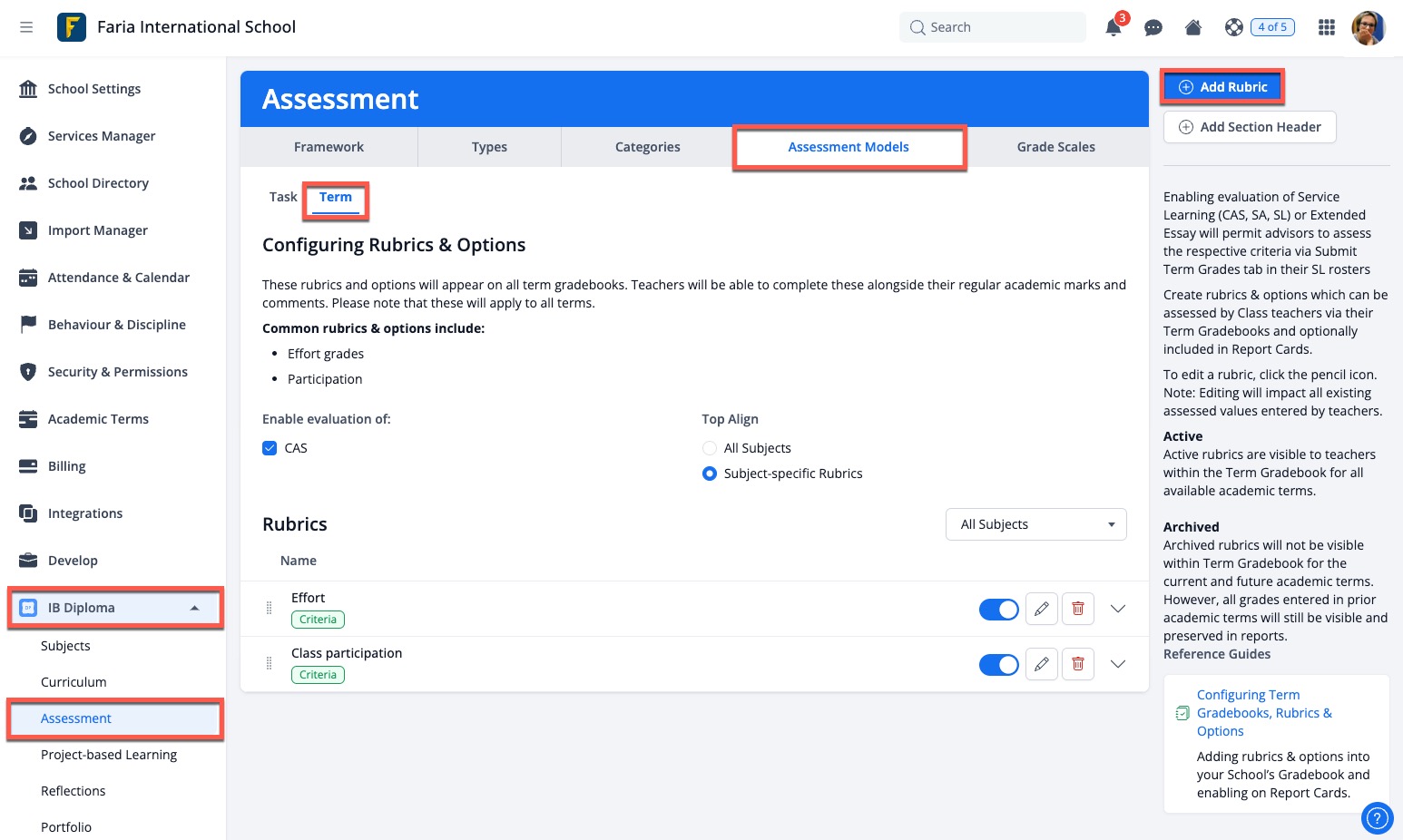
Task: Edit the Class participation rubric pencil icon
Action: pos(1042,664)
